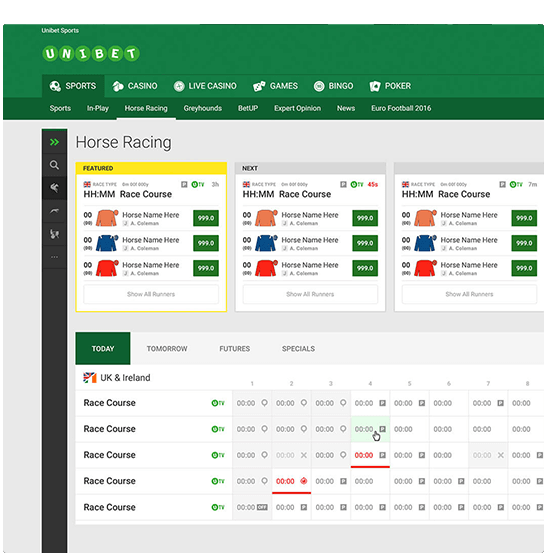Click the TV icon in the Featured card

click(x=198, y=184)
